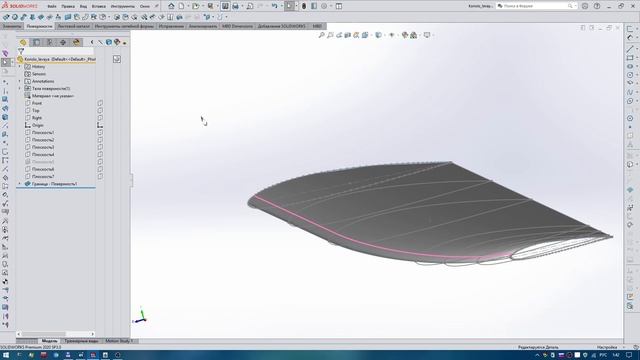The image size is (640, 360).
Task: Open the Home (Welcome) icon in title toolbar
Action: (171, 6)
